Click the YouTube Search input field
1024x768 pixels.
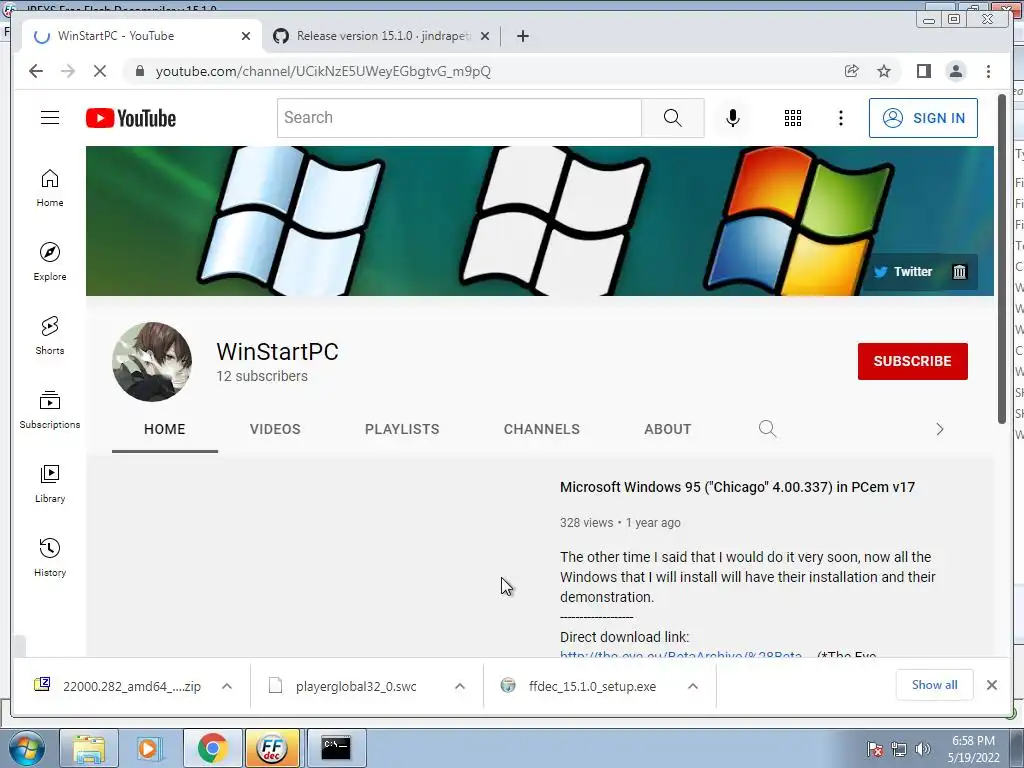[459, 118]
